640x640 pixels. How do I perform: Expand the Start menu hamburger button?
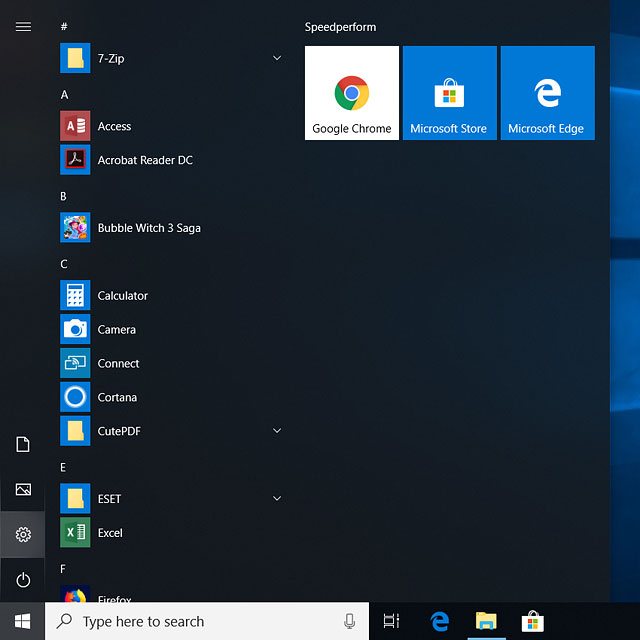point(23,27)
